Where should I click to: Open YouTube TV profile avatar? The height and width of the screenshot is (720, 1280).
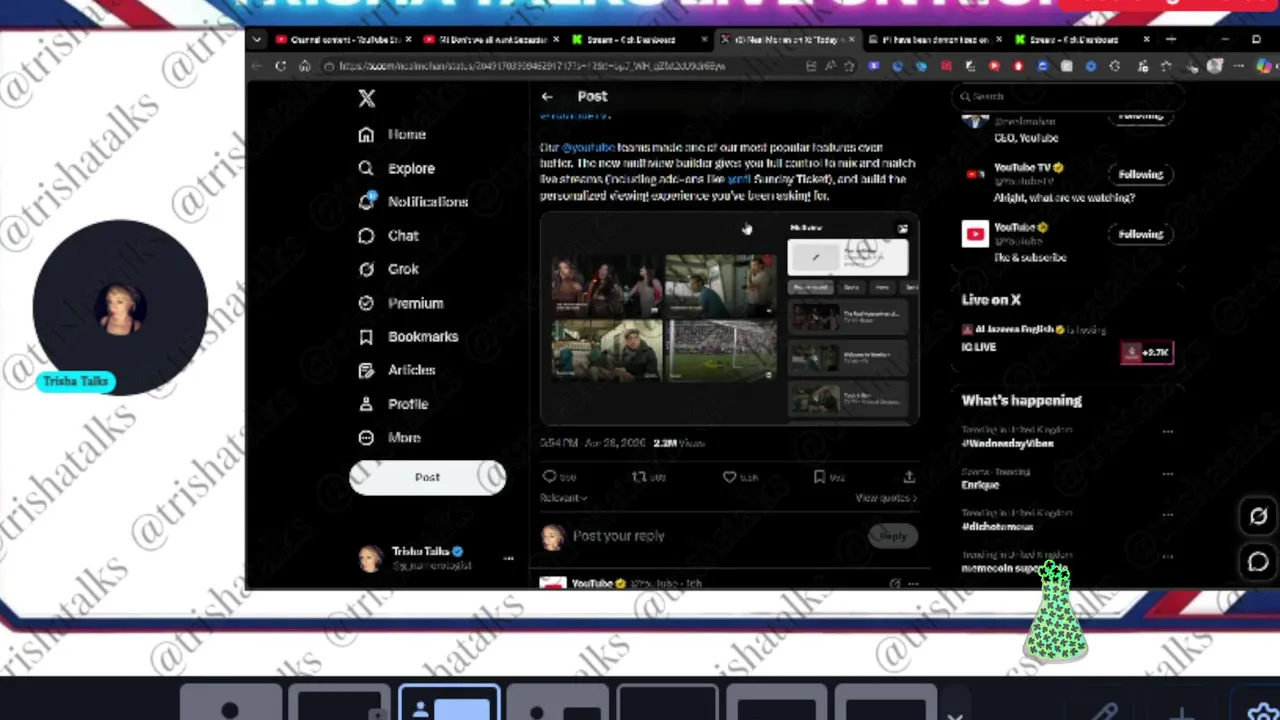(x=975, y=175)
